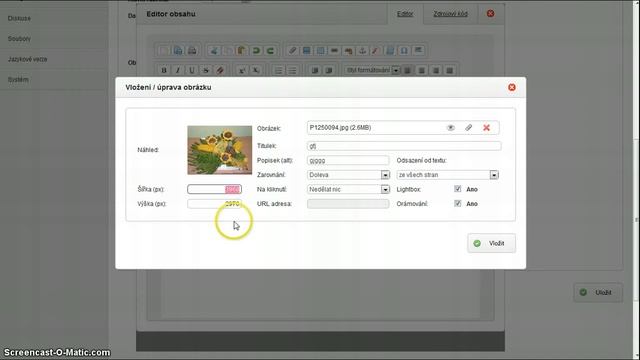Open Systém in the left sidebar

(18, 80)
